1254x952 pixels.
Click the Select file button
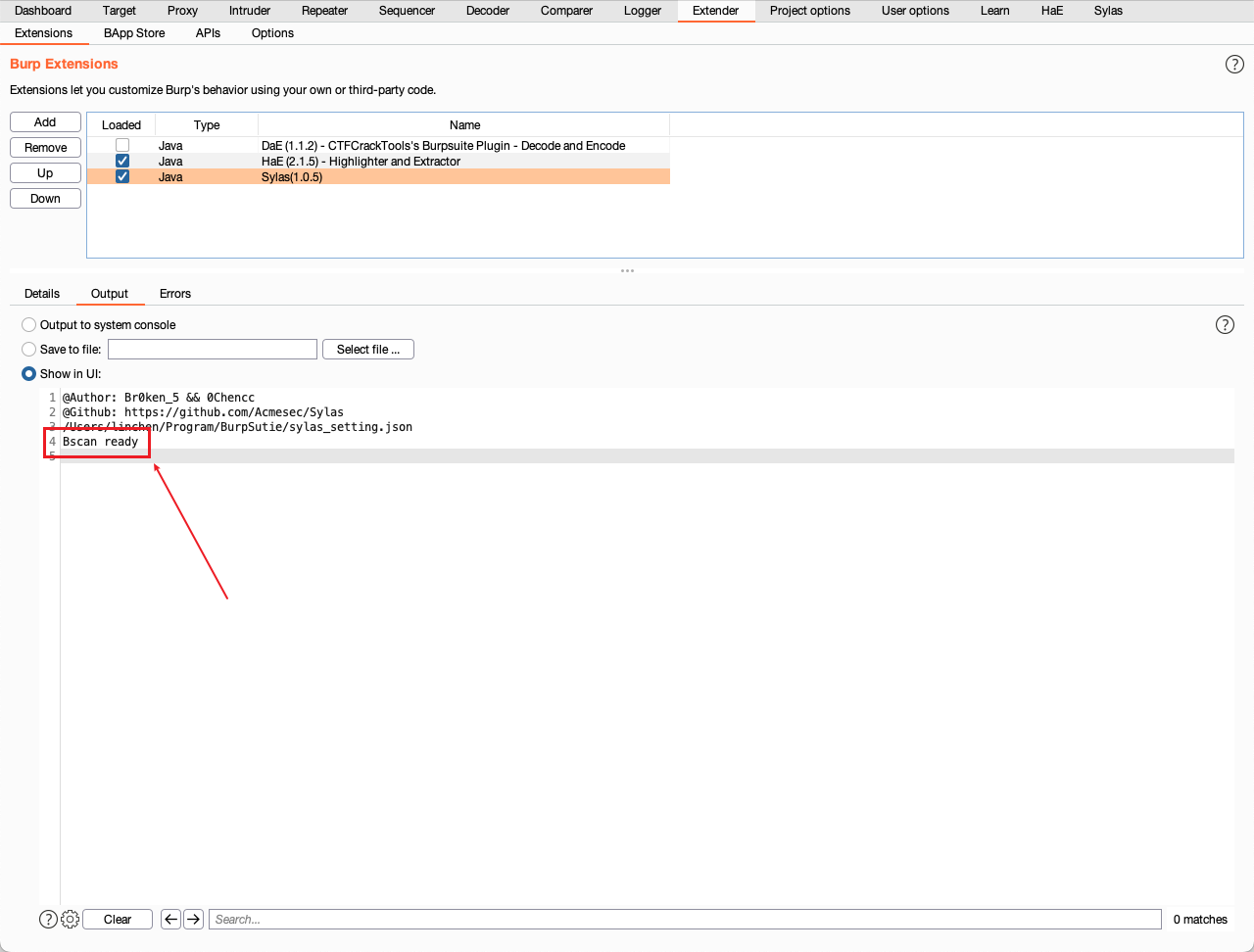tap(368, 350)
